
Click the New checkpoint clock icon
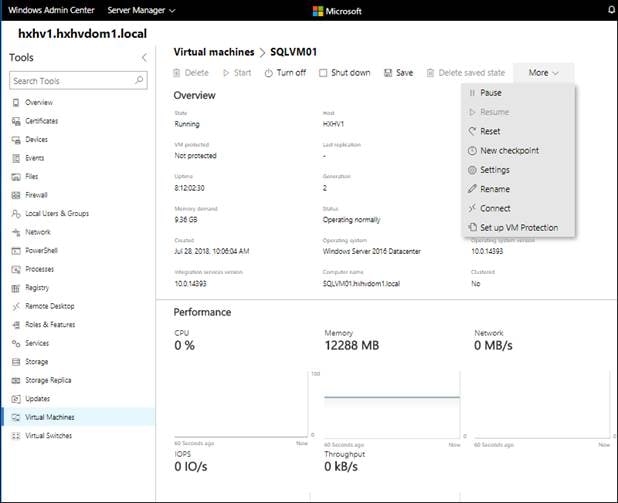(x=472, y=151)
